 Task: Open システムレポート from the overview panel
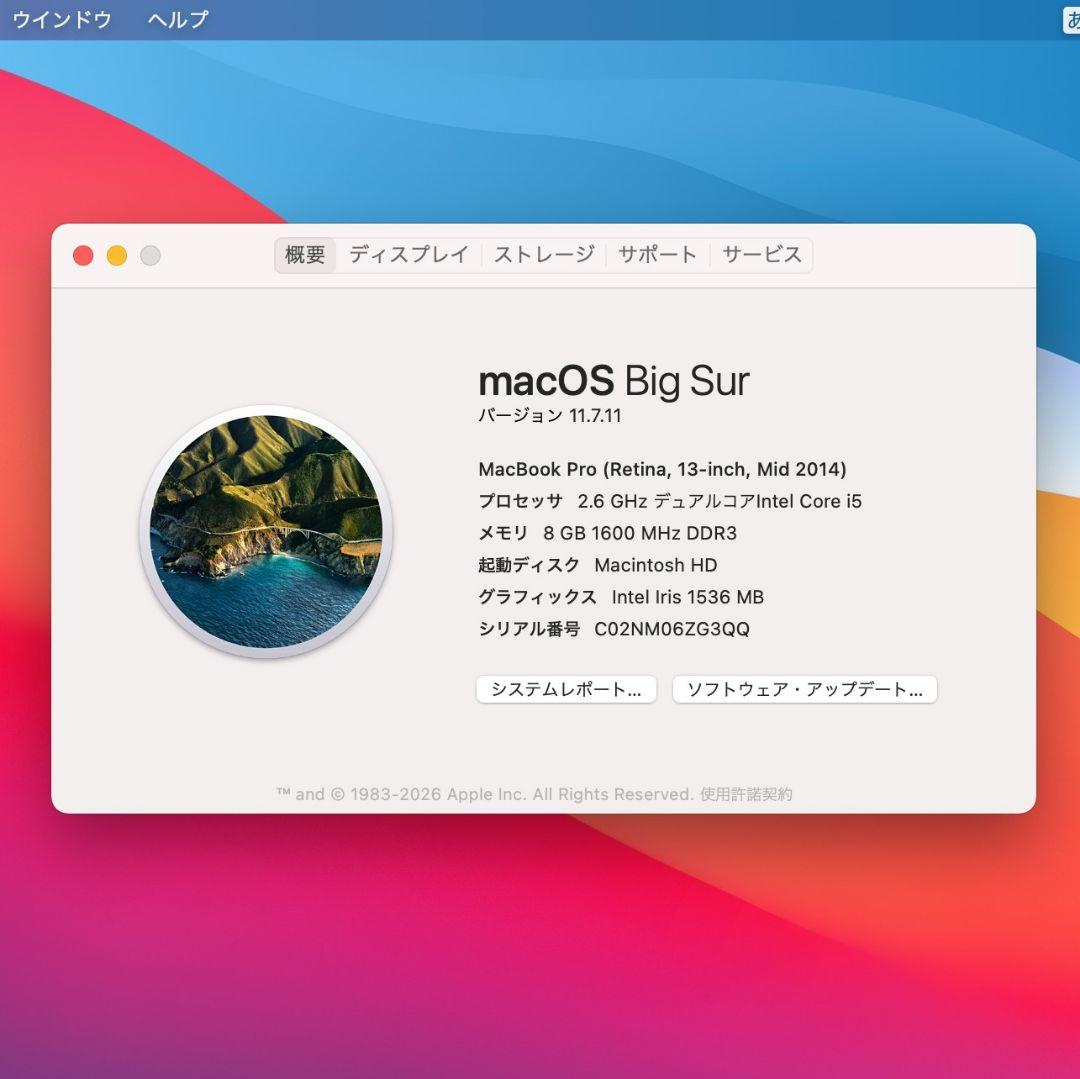tap(566, 689)
